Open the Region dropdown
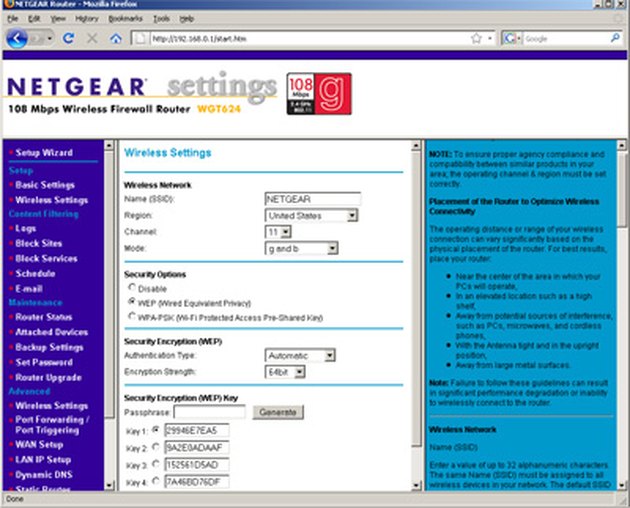Viewport: 630px width, 508px height. 311,216
